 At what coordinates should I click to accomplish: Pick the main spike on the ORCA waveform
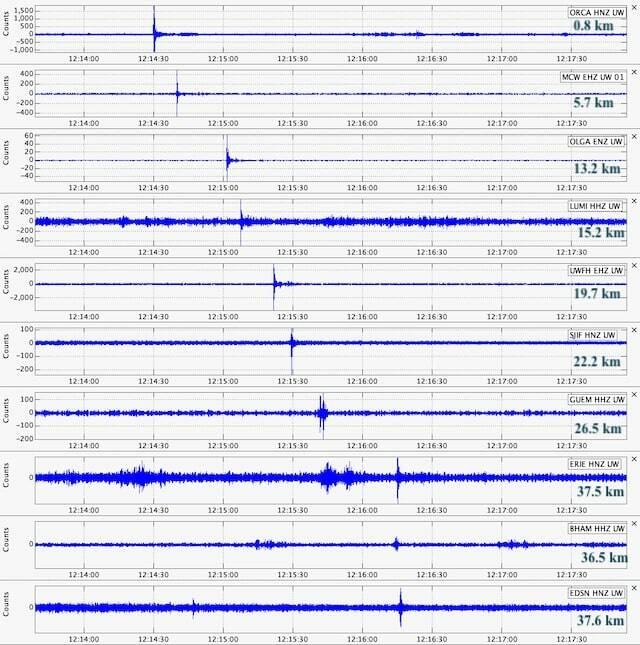point(154,30)
